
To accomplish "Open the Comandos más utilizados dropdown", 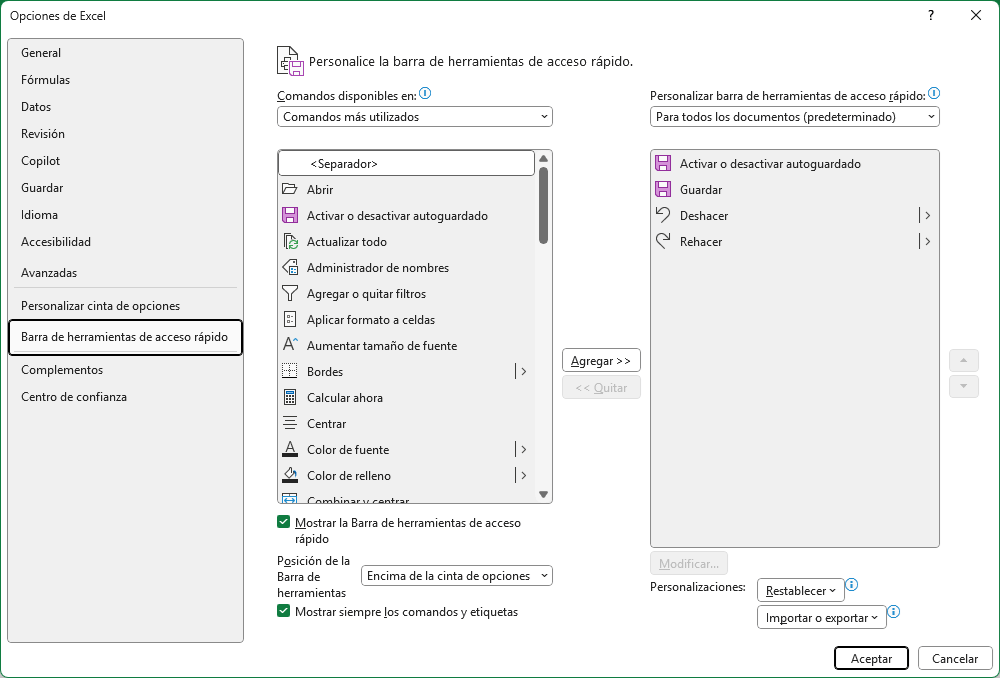I will click(x=415, y=117).
